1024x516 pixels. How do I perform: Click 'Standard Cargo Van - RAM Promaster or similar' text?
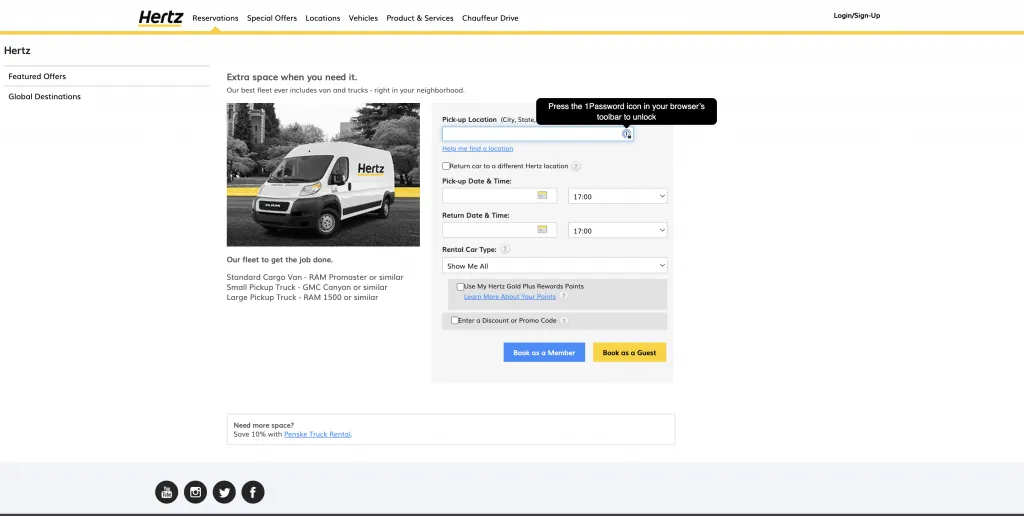click(x=315, y=277)
